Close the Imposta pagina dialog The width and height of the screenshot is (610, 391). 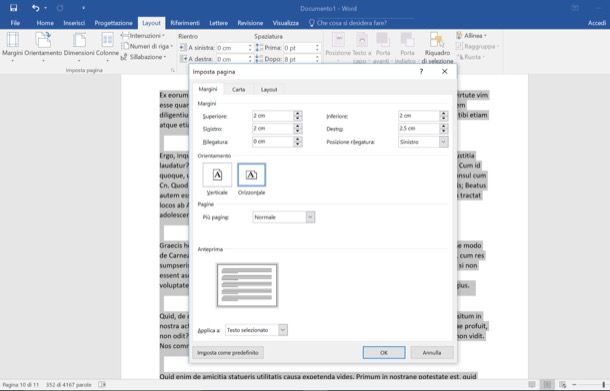tap(445, 71)
